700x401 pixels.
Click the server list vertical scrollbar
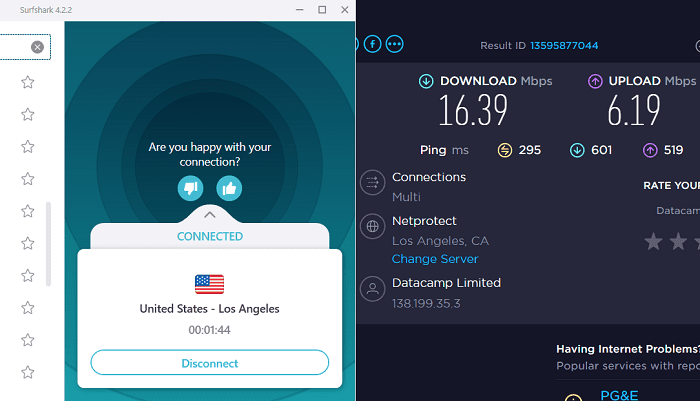tap(49, 230)
